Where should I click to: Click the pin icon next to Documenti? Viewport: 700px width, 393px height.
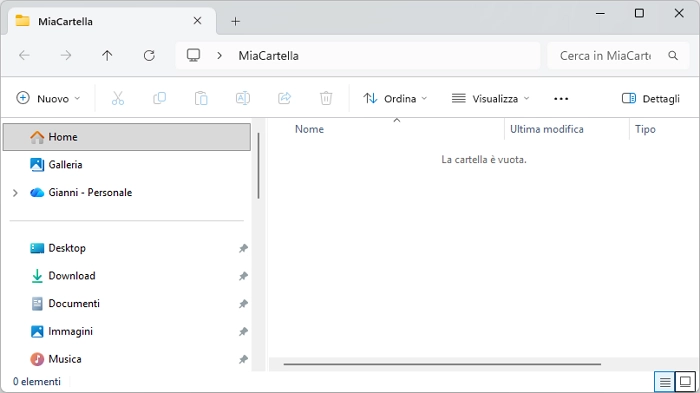pos(243,304)
